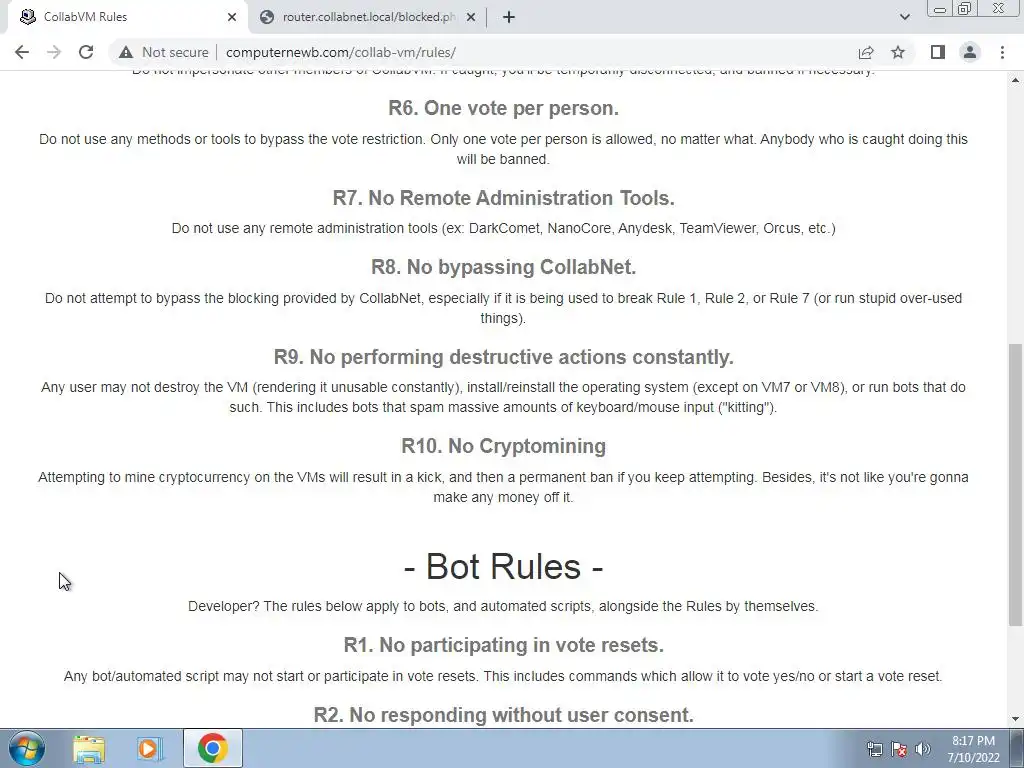Click the page's vertical scrollbar thumb

point(1016,485)
